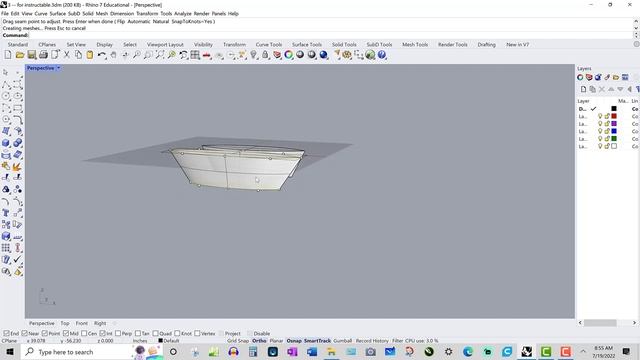The height and width of the screenshot is (360, 640).
Task: Toggle the Mid osnap checkbox
Action: pyautogui.click(x=66, y=333)
